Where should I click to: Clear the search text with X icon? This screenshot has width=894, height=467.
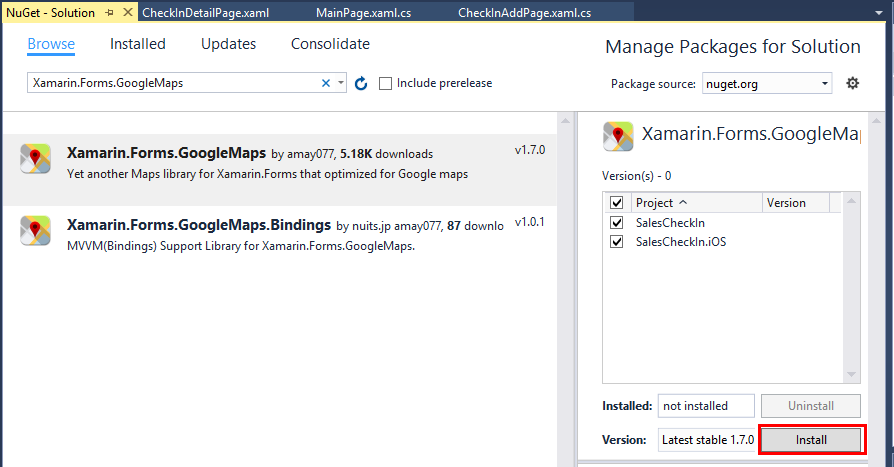[x=326, y=83]
